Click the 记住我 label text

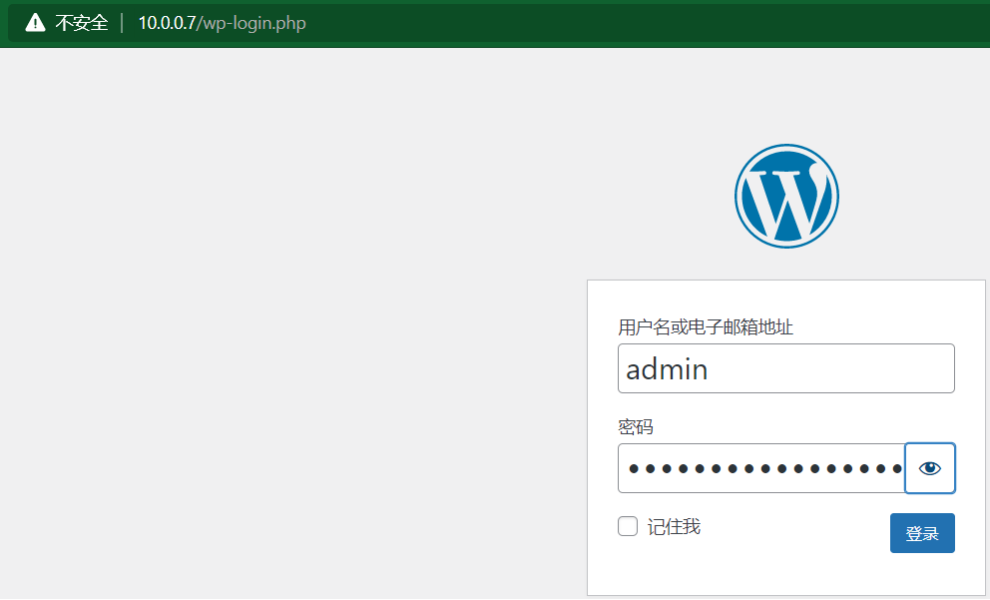674,527
